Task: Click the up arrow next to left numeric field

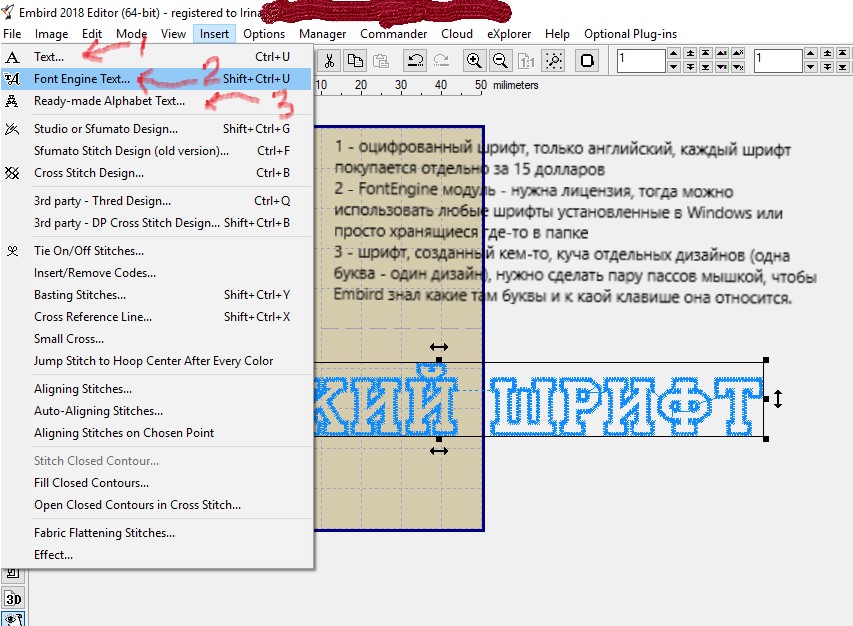Action: point(673,53)
